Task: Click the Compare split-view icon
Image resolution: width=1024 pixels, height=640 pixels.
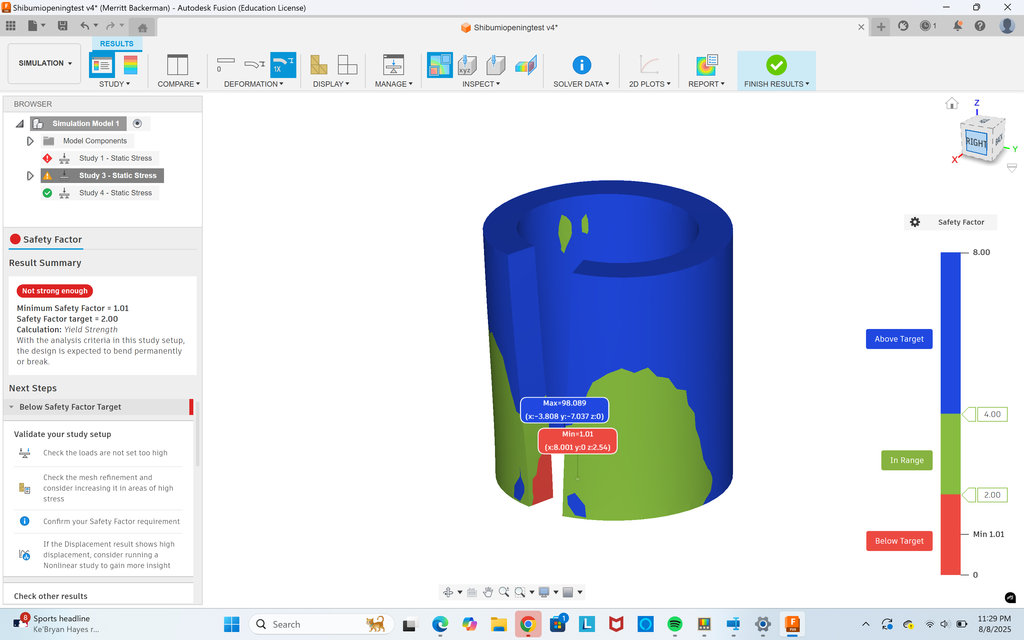Action: pyautogui.click(x=178, y=65)
